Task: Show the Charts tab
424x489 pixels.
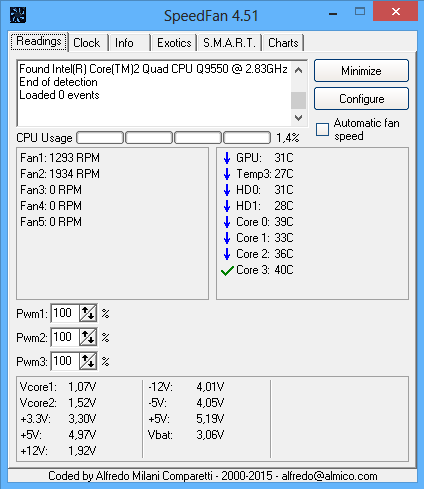Action: pos(283,43)
